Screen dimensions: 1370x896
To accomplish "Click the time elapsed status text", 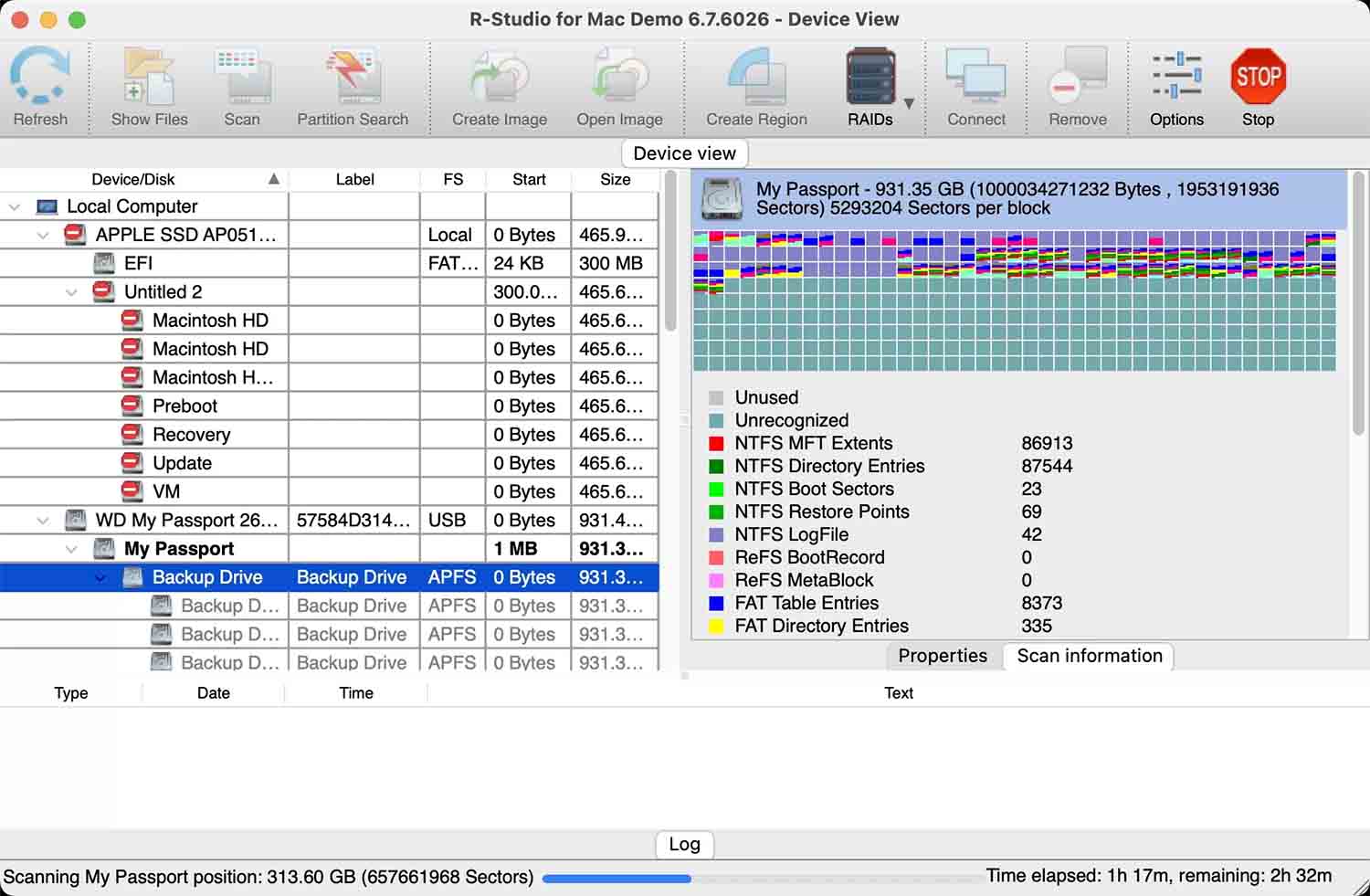I will click(1159, 875).
